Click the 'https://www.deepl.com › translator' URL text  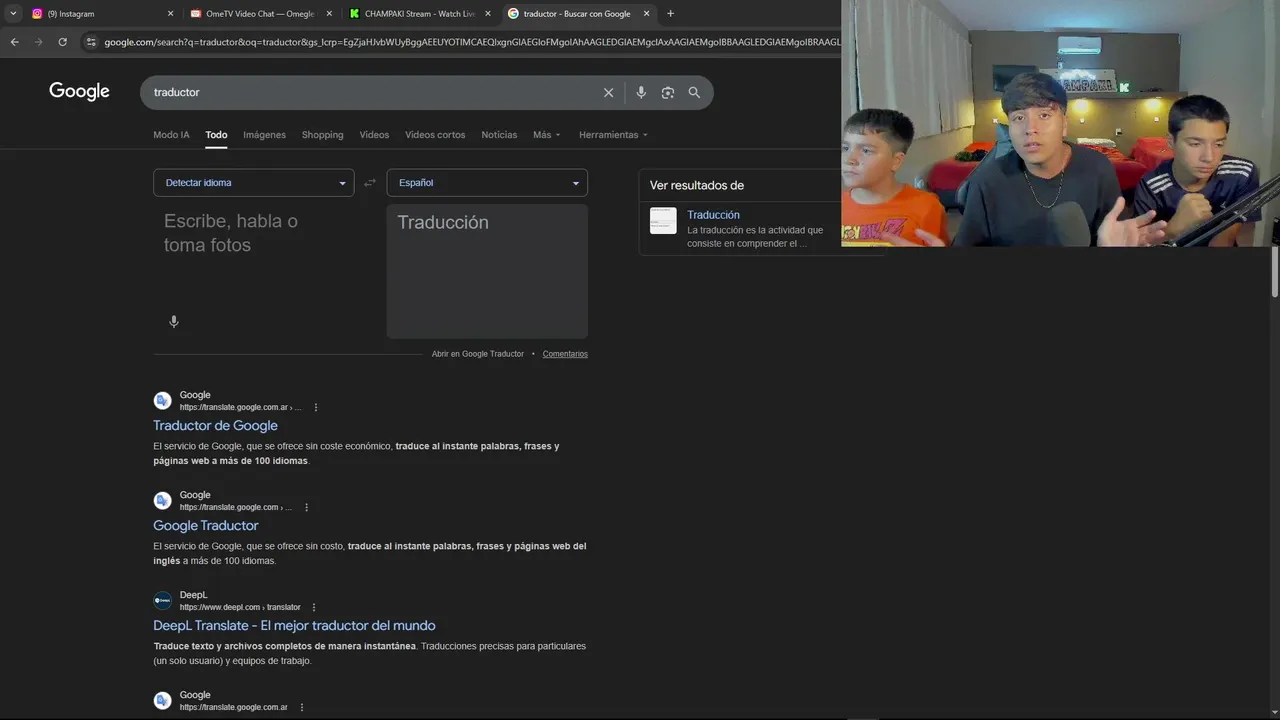(x=240, y=607)
